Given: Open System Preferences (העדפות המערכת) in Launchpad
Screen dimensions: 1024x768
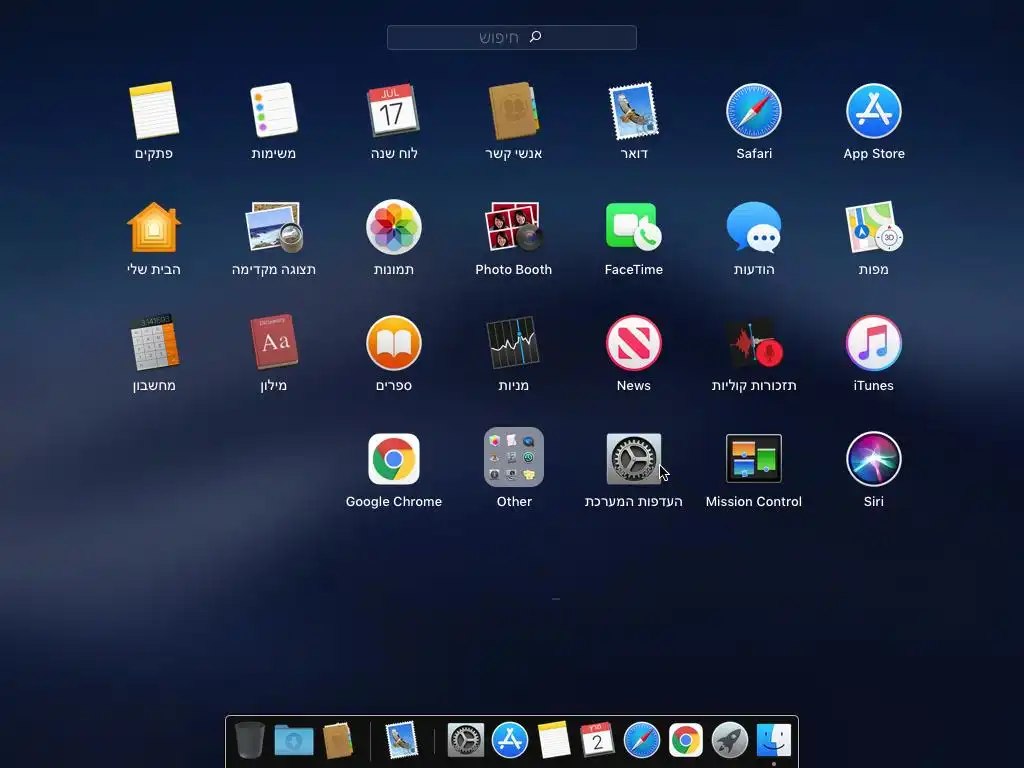Looking at the screenshot, I should coord(633,458).
